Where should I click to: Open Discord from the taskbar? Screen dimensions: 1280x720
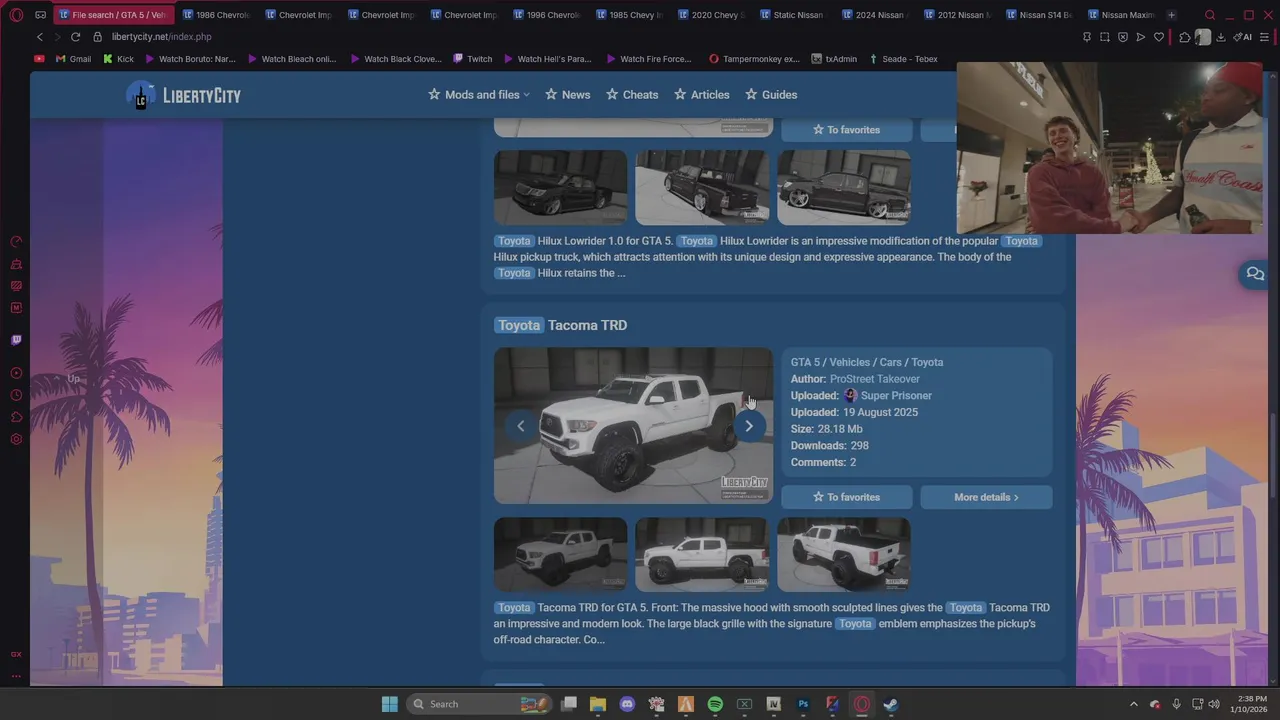point(627,704)
